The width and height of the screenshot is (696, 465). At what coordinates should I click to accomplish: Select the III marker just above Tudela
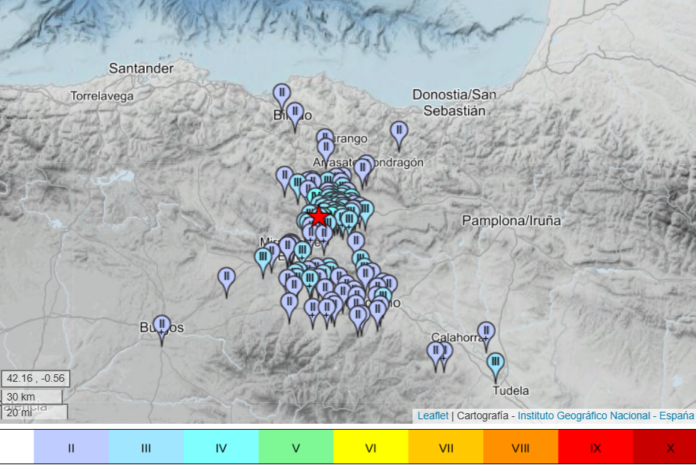coord(495,368)
